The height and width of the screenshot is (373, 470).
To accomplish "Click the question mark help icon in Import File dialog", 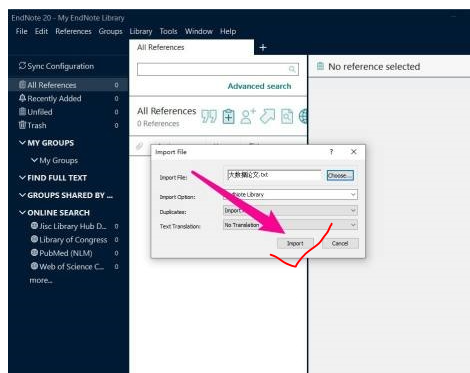I will [331, 152].
